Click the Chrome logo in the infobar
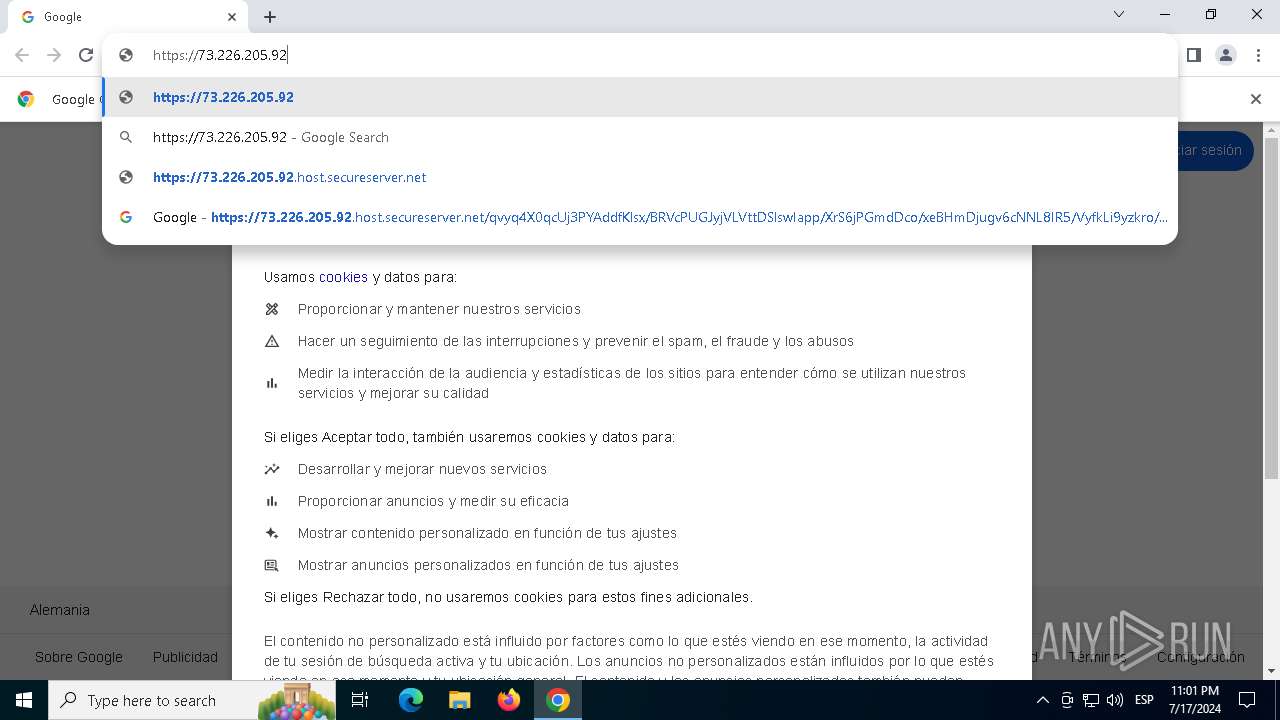Viewport: 1280px width, 720px height. [26, 99]
